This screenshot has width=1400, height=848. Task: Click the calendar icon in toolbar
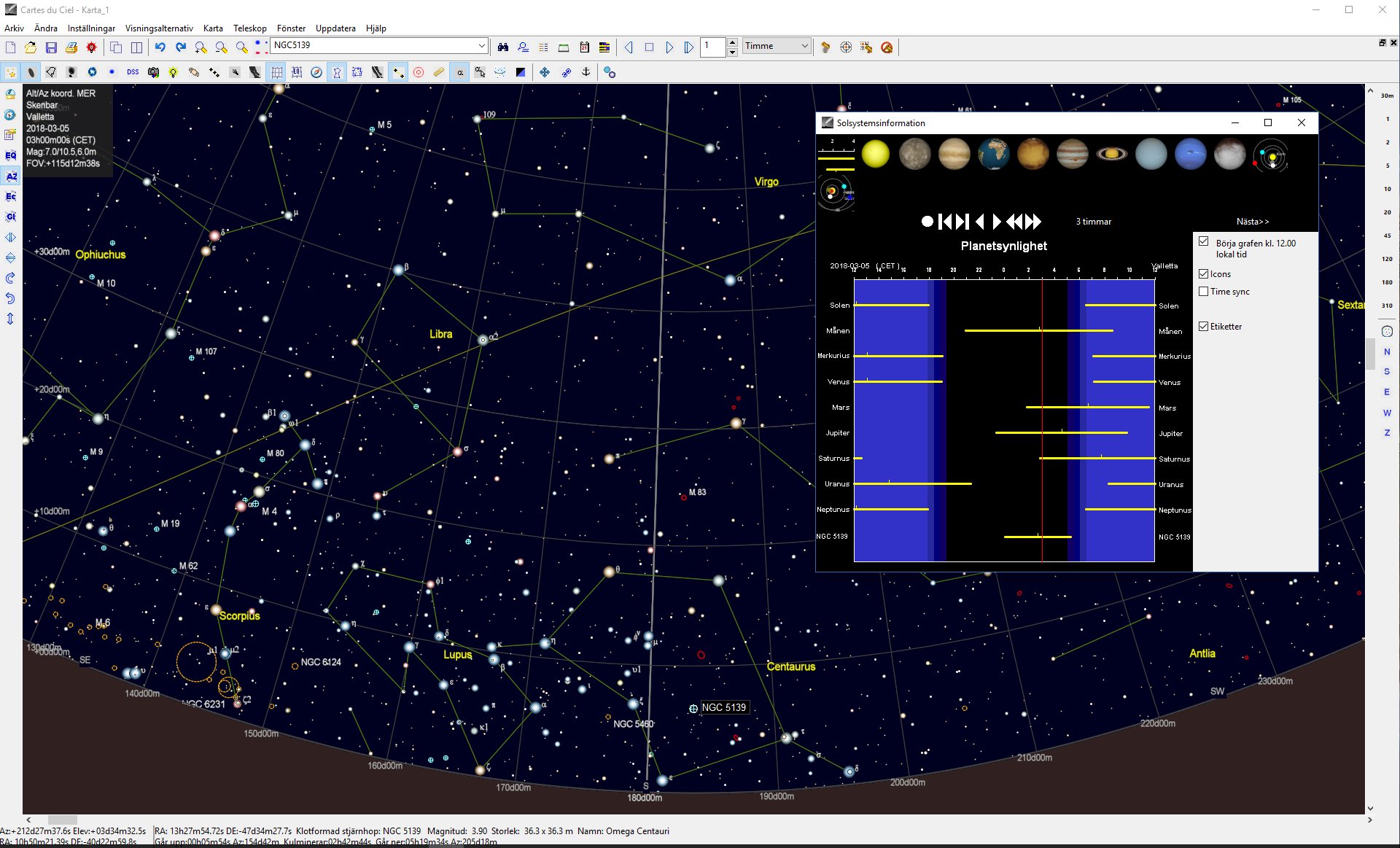point(584,47)
